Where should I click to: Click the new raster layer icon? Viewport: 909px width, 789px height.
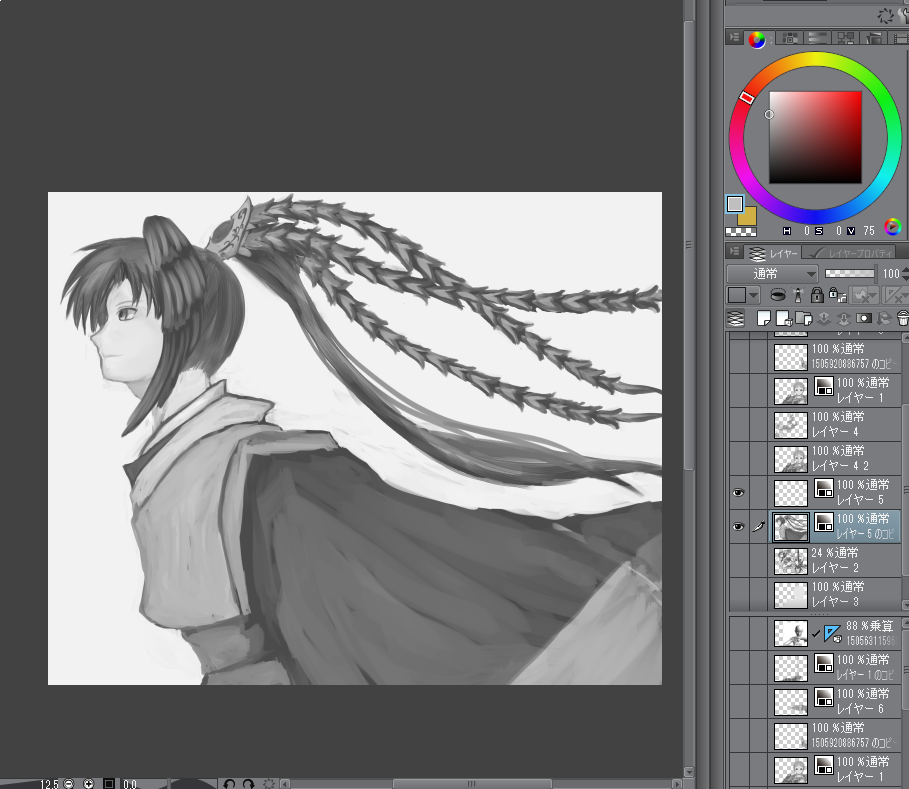click(762, 319)
